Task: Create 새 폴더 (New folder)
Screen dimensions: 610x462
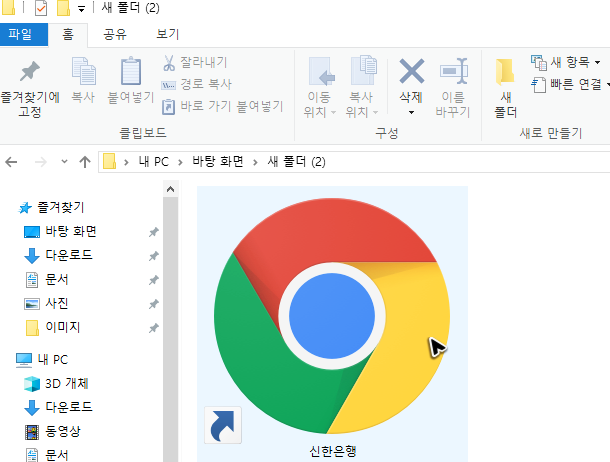Action: tap(505, 88)
